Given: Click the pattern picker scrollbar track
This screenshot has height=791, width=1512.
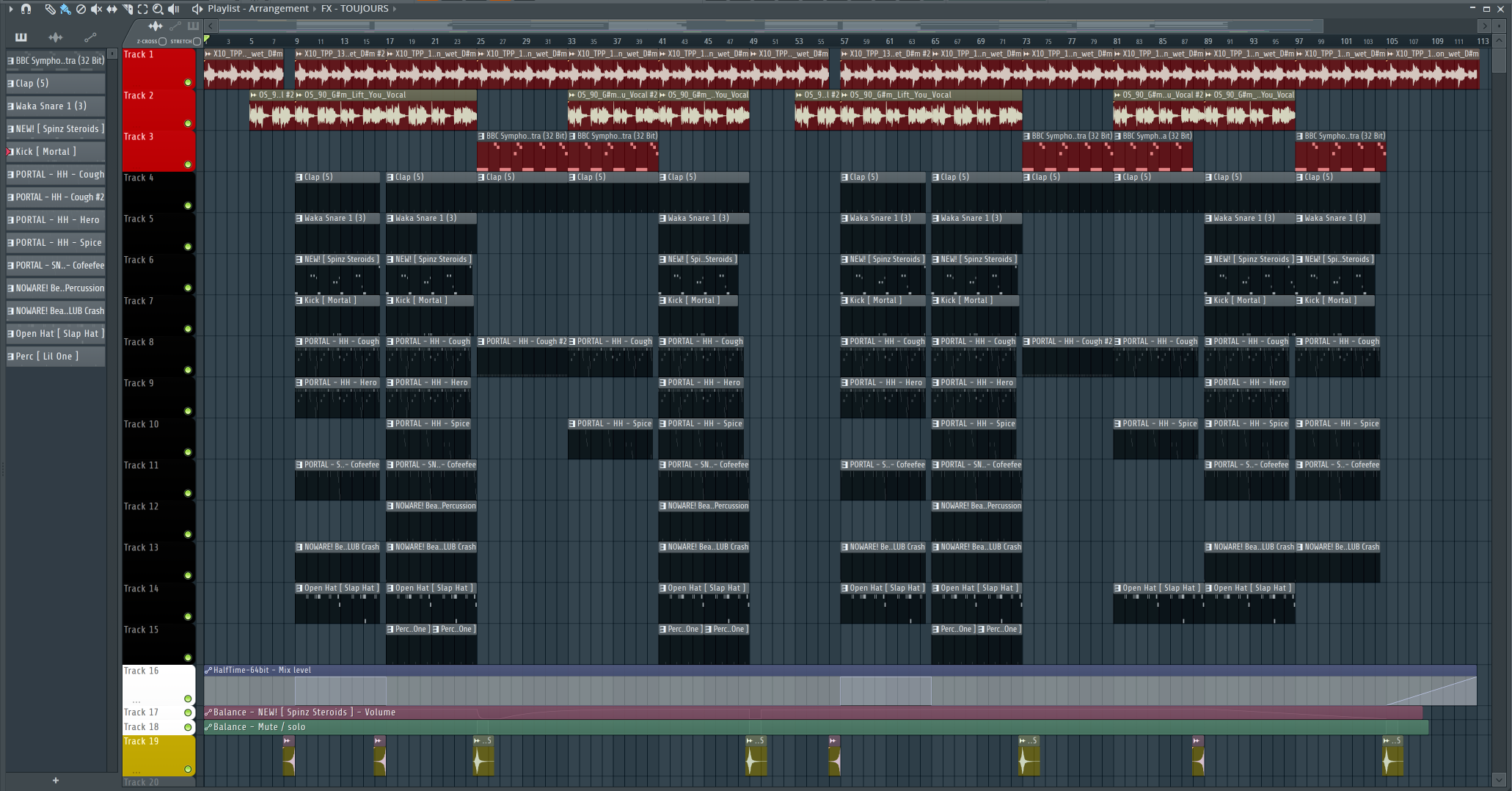Looking at the screenshot, I should pyautogui.click(x=112, y=415).
